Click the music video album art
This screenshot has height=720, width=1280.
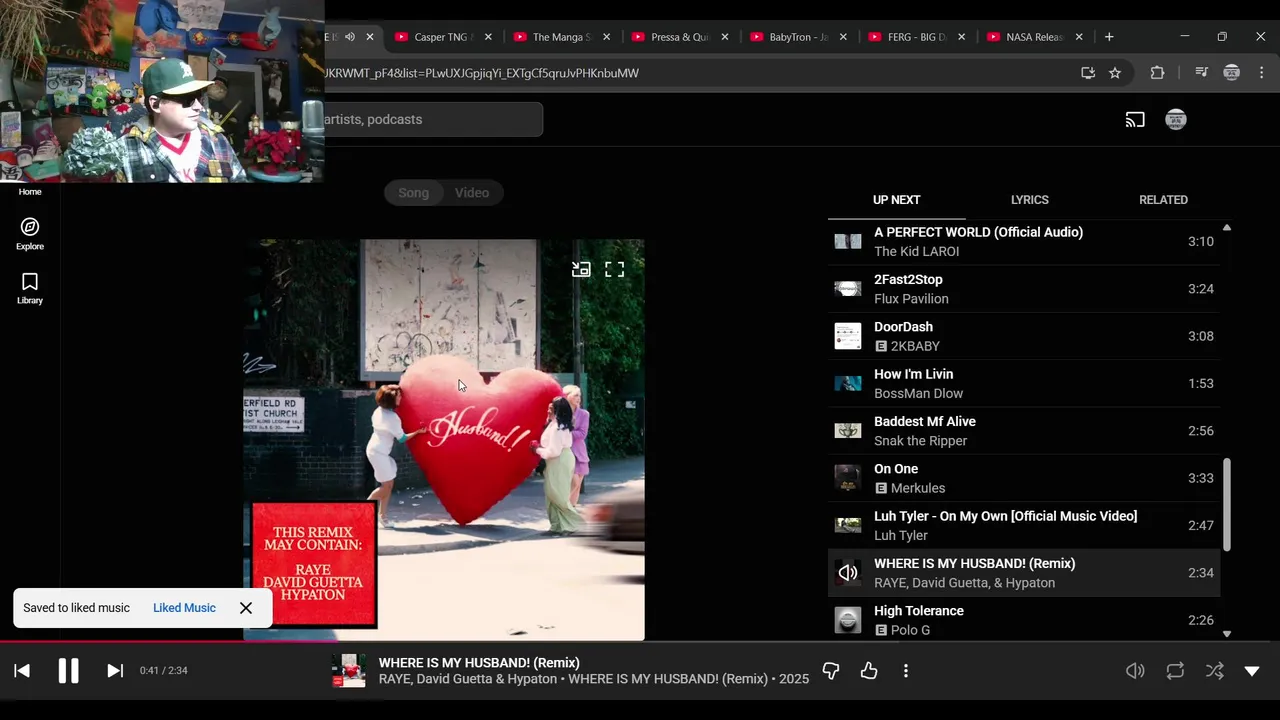click(444, 440)
